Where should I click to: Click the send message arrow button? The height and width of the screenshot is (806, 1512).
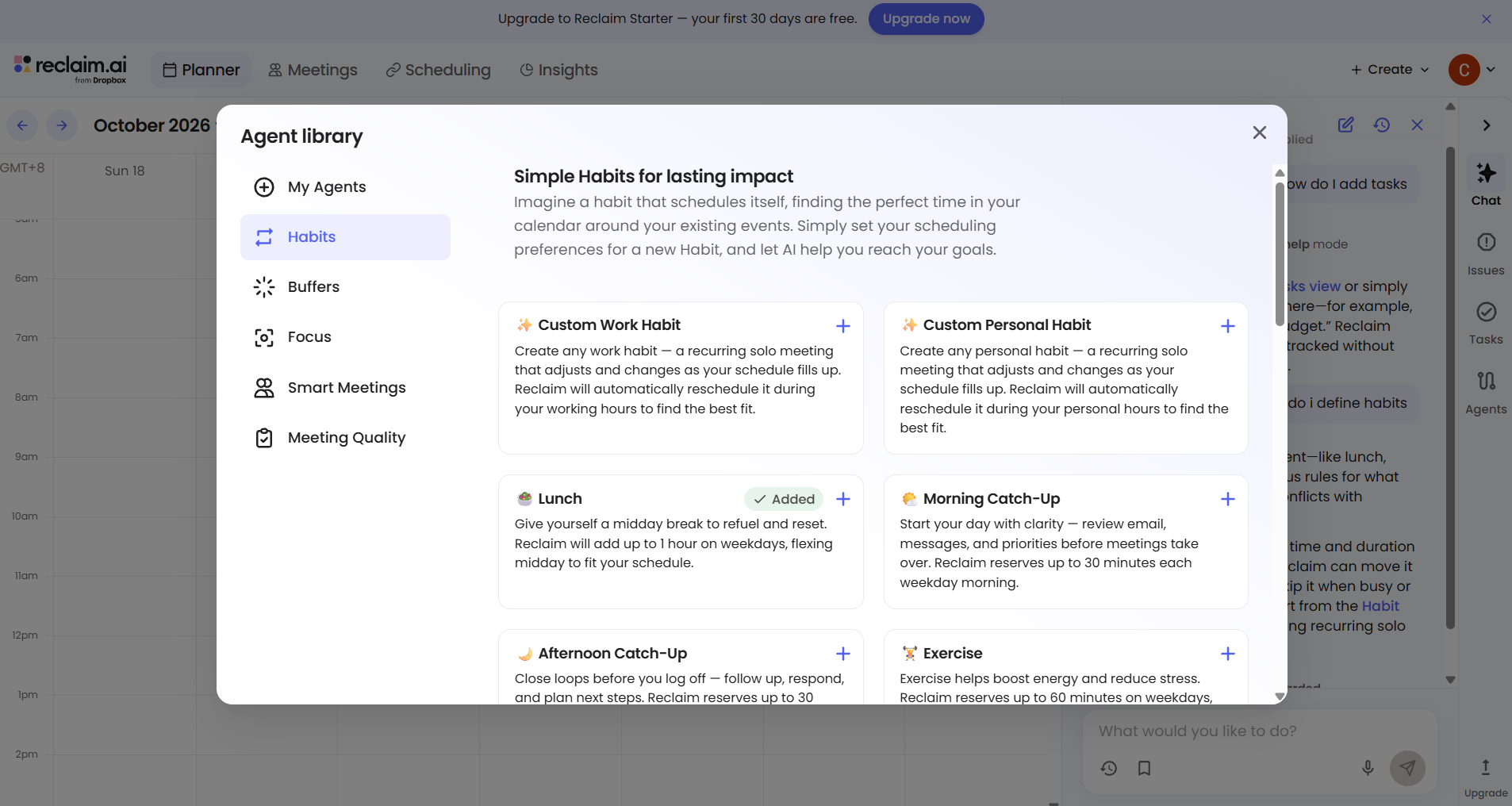click(x=1407, y=768)
